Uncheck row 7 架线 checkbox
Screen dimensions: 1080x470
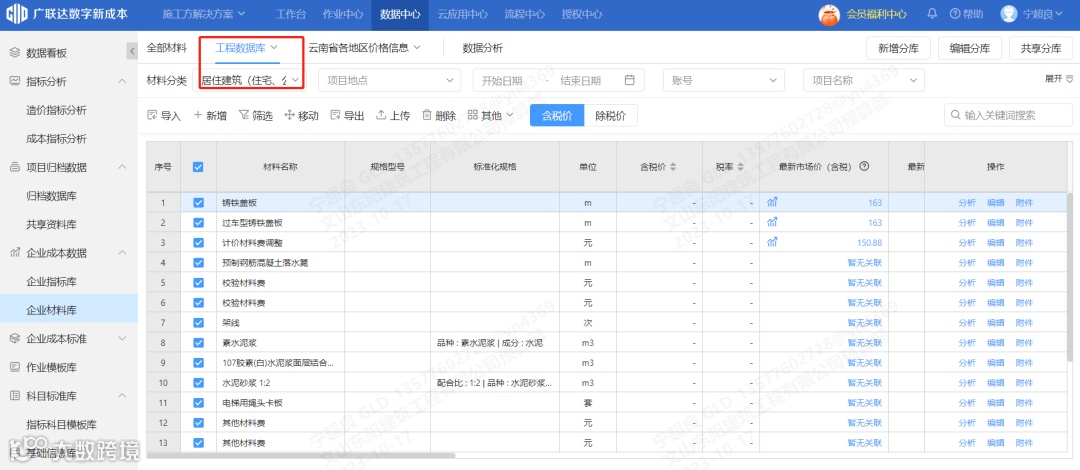point(198,323)
